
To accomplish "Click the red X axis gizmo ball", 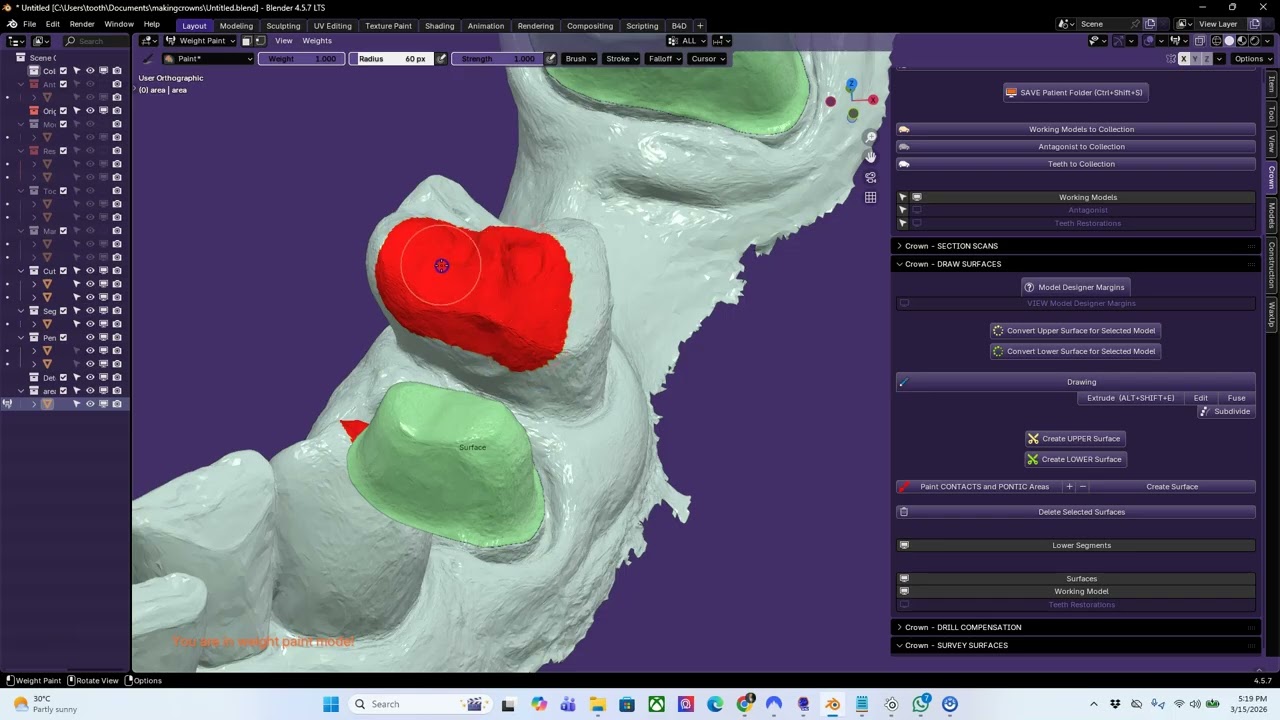I will (x=873, y=99).
